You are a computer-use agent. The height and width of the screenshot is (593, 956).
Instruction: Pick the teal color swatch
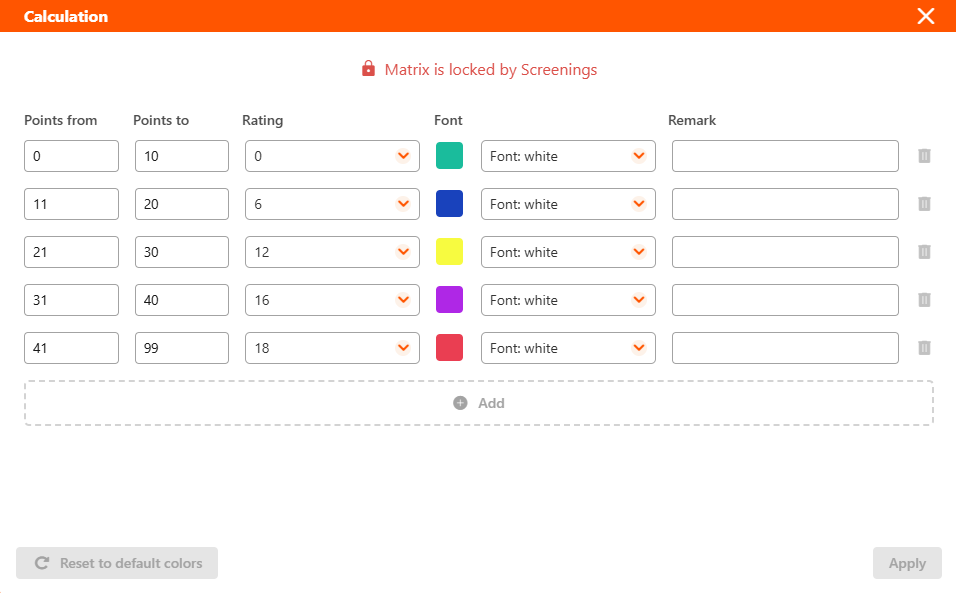click(x=449, y=155)
